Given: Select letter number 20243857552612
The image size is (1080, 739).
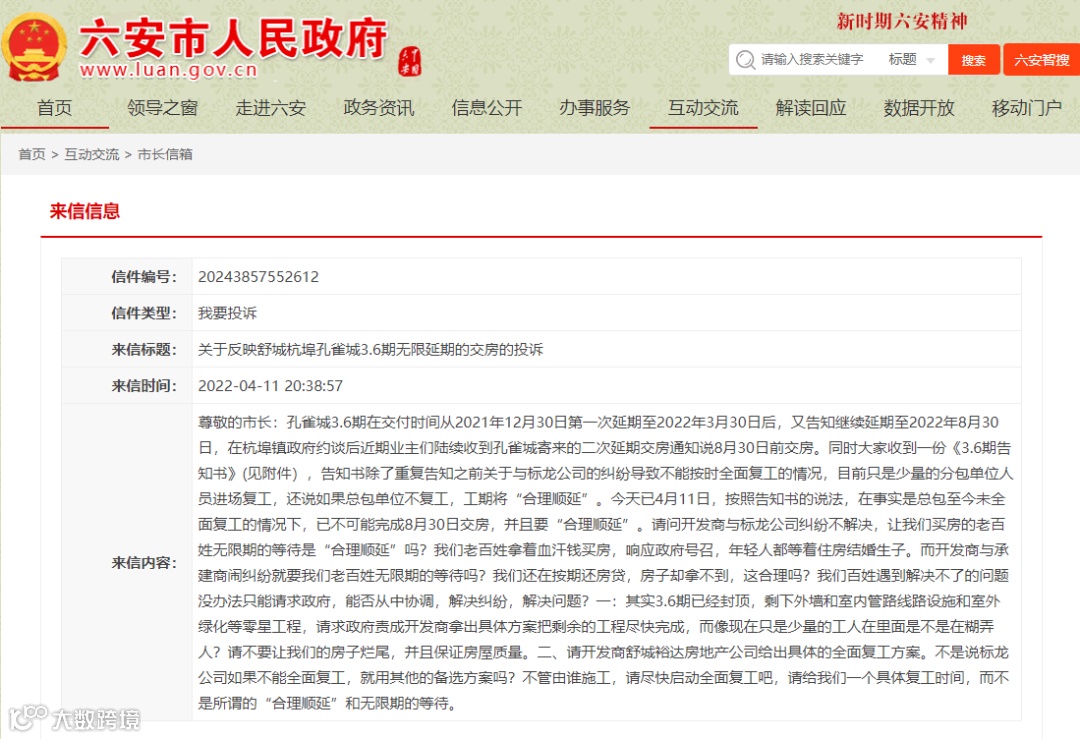Looking at the screenshot, I should click(258, 277).
